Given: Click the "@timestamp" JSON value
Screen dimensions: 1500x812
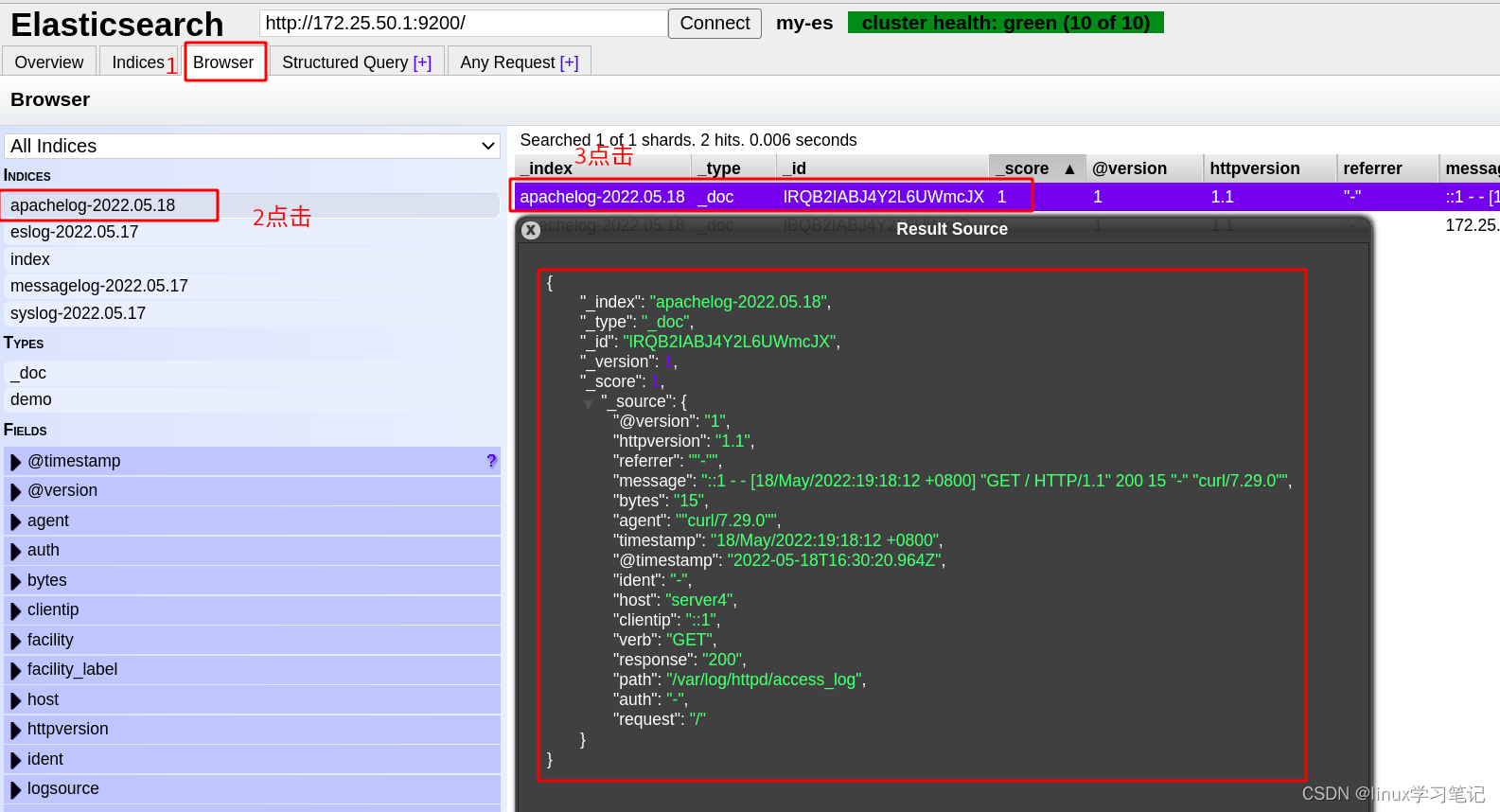Looking at the screenshot, I should pos(835,560).
